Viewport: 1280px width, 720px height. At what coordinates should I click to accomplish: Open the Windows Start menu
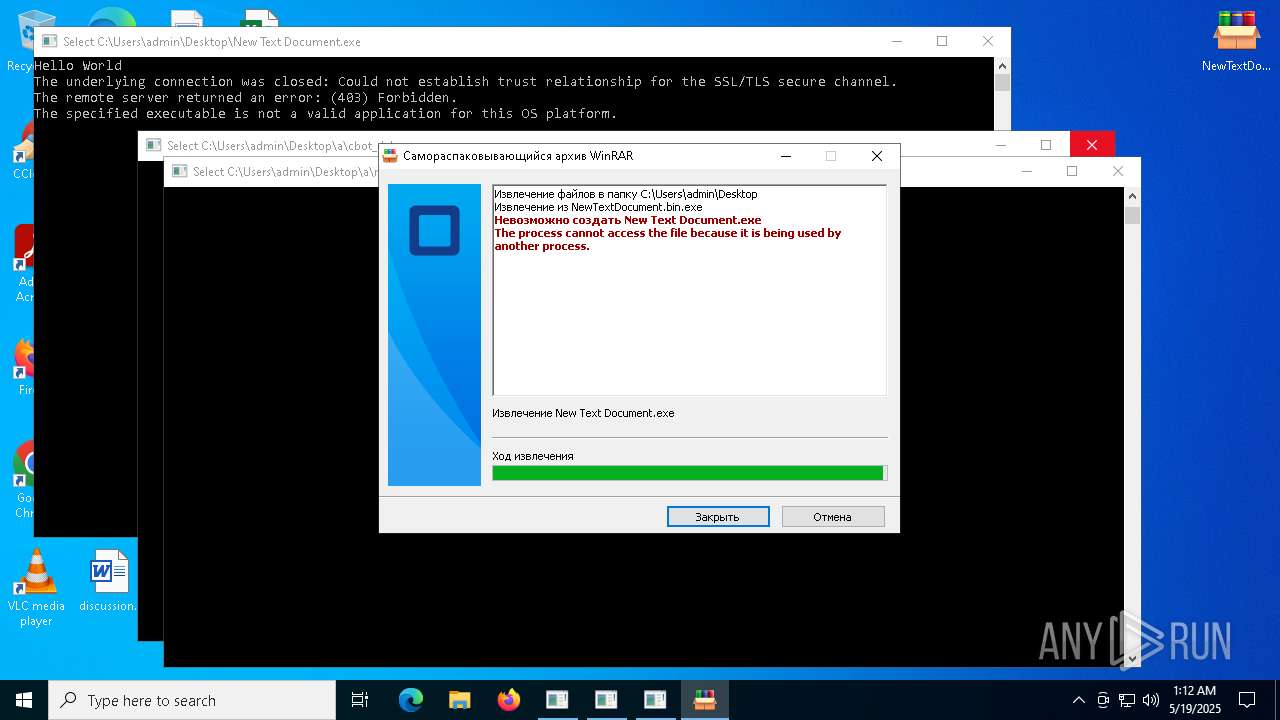coord(24,700)
